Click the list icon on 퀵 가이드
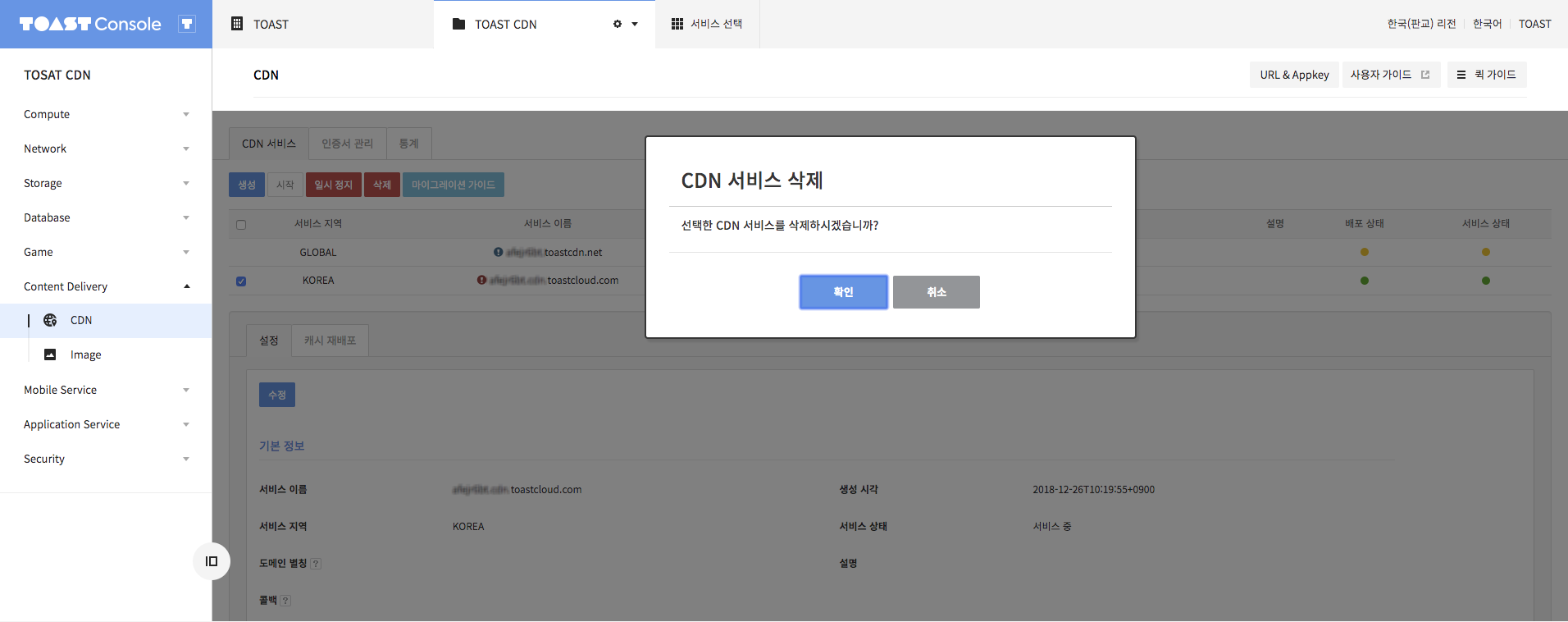 tap(1461, 75)
